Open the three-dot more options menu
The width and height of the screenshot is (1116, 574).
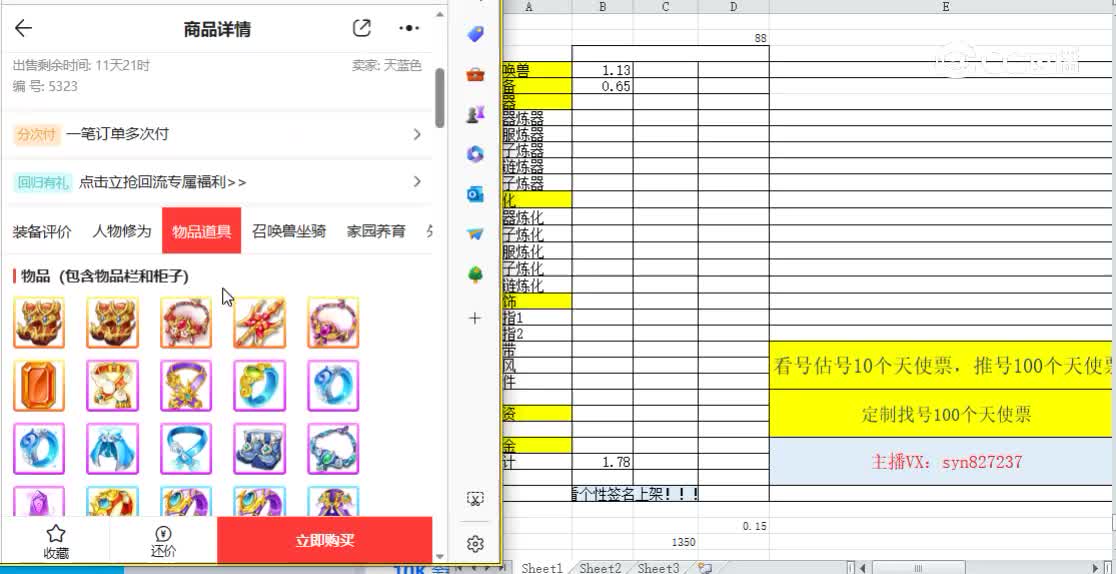click(x=409, y=28)
